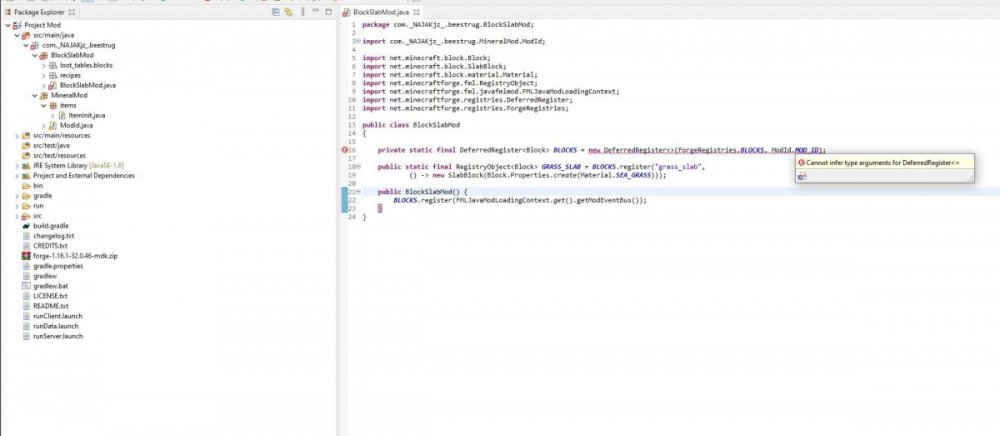This screenshot has width=1000, height=436.
Task: Expand the run folder arrow
Action: point(17,206)
